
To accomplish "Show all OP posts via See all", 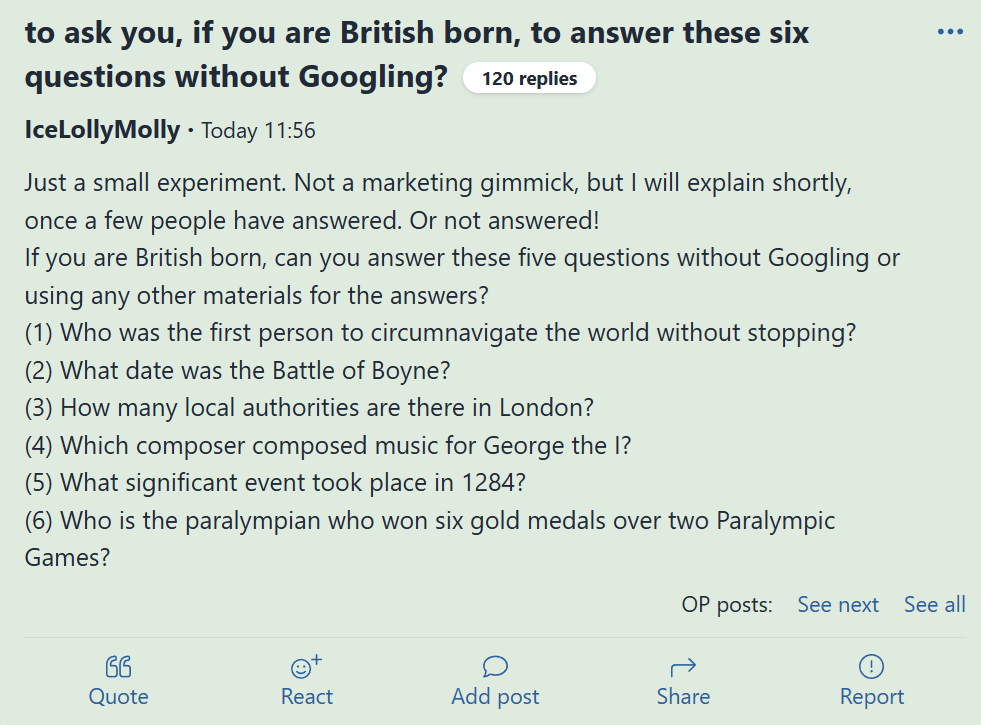I will [935, 604].
